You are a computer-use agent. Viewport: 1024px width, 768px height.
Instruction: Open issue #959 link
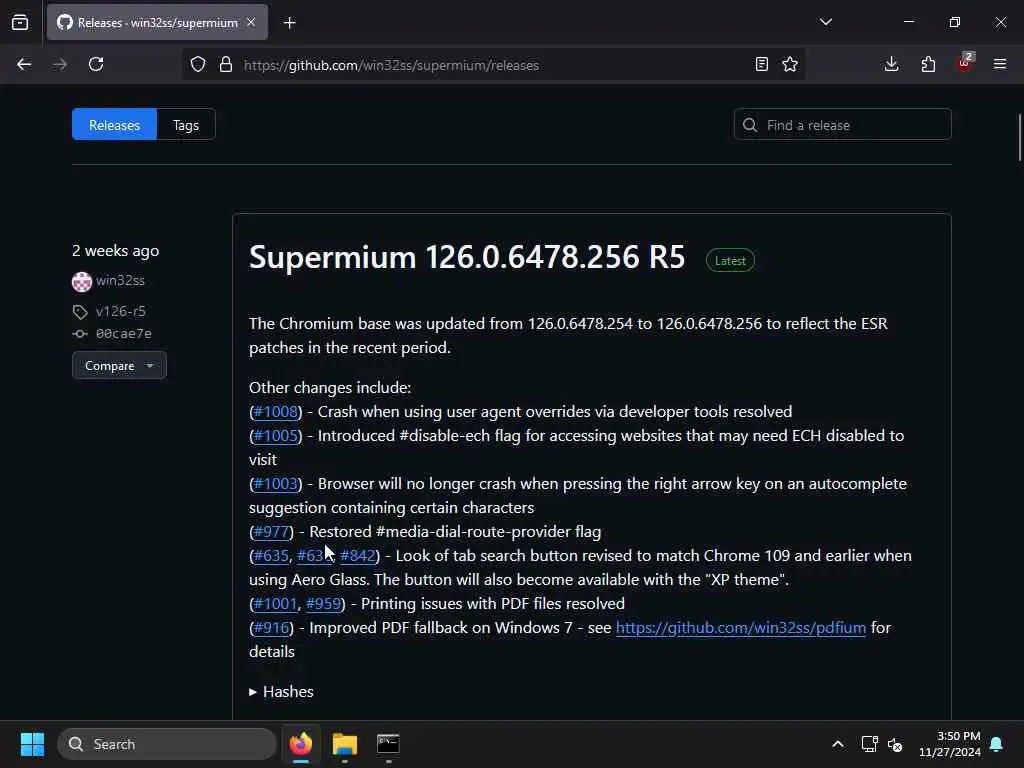click(x=323, y=604)
